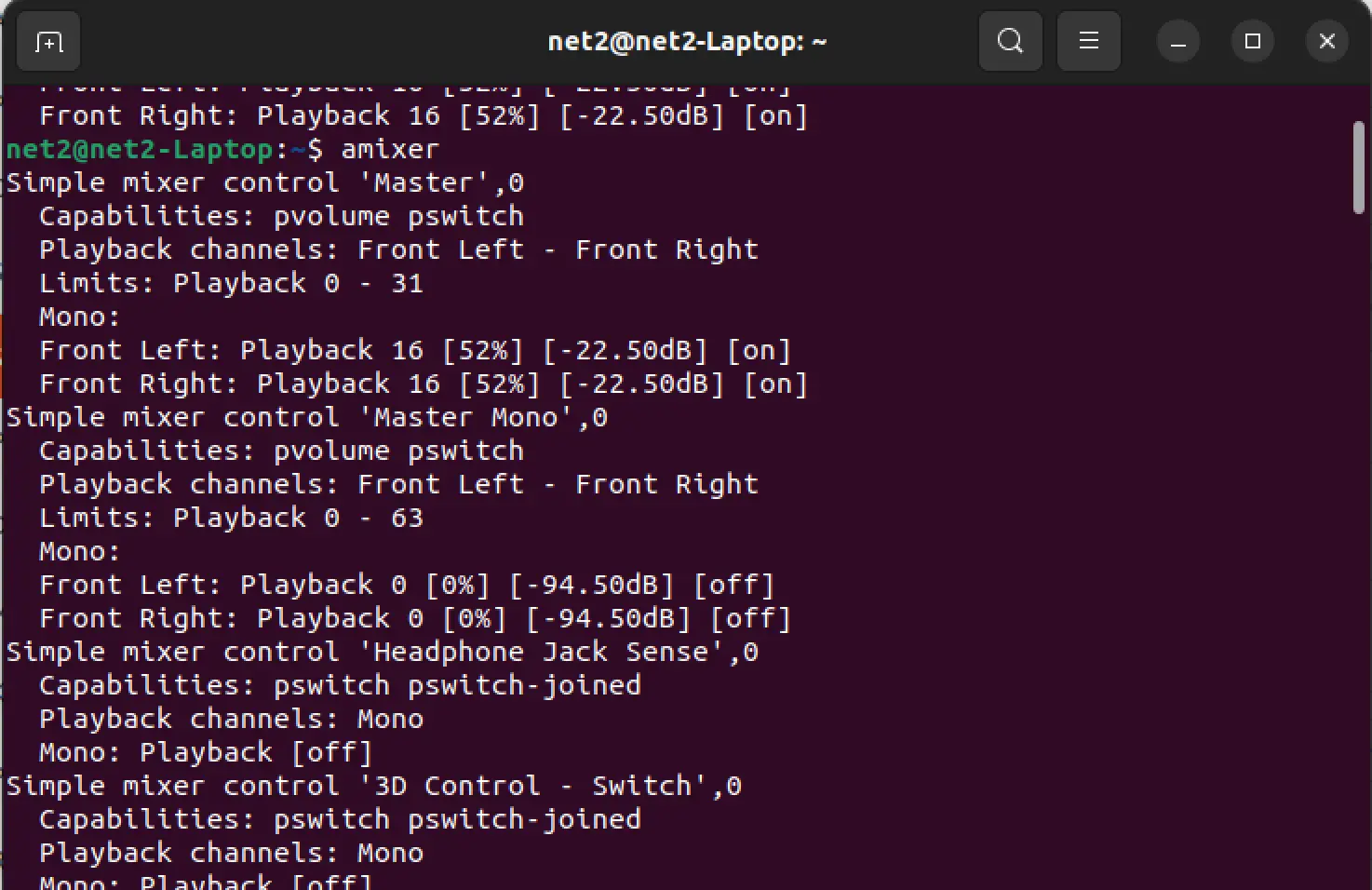1372x890 pixels.
Task: Open the hamburger main menu
Action: coord(1088,42)
